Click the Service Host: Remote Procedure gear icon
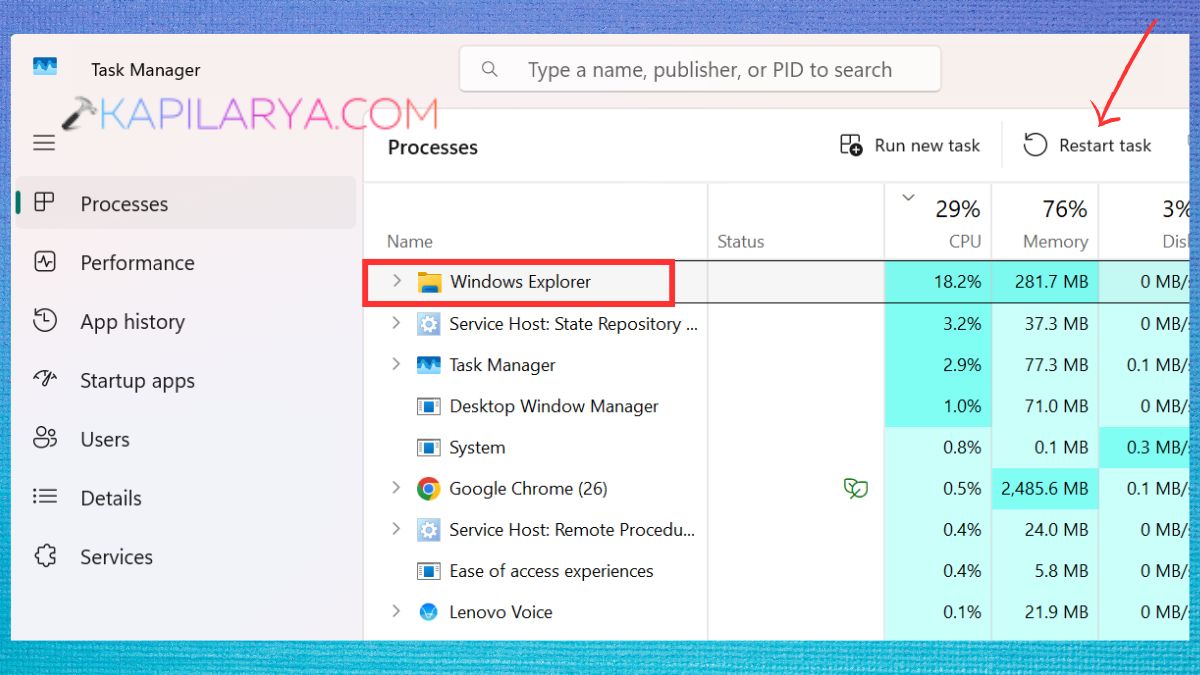1200x675 pixels. coord(429,529)
